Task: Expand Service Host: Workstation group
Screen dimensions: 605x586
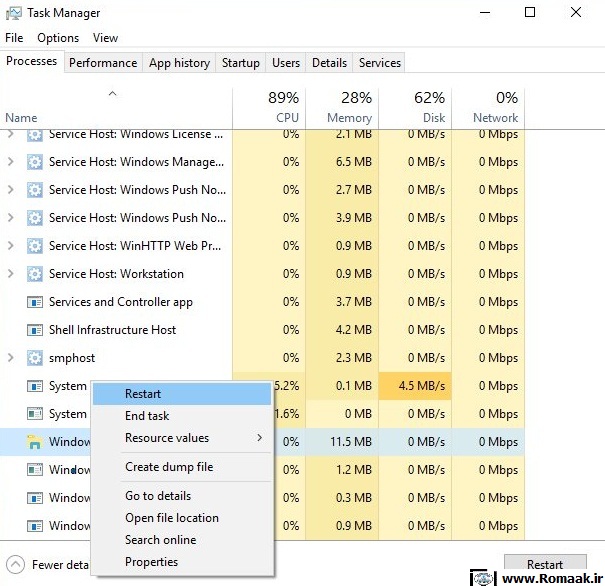Action: click(11, 274)
